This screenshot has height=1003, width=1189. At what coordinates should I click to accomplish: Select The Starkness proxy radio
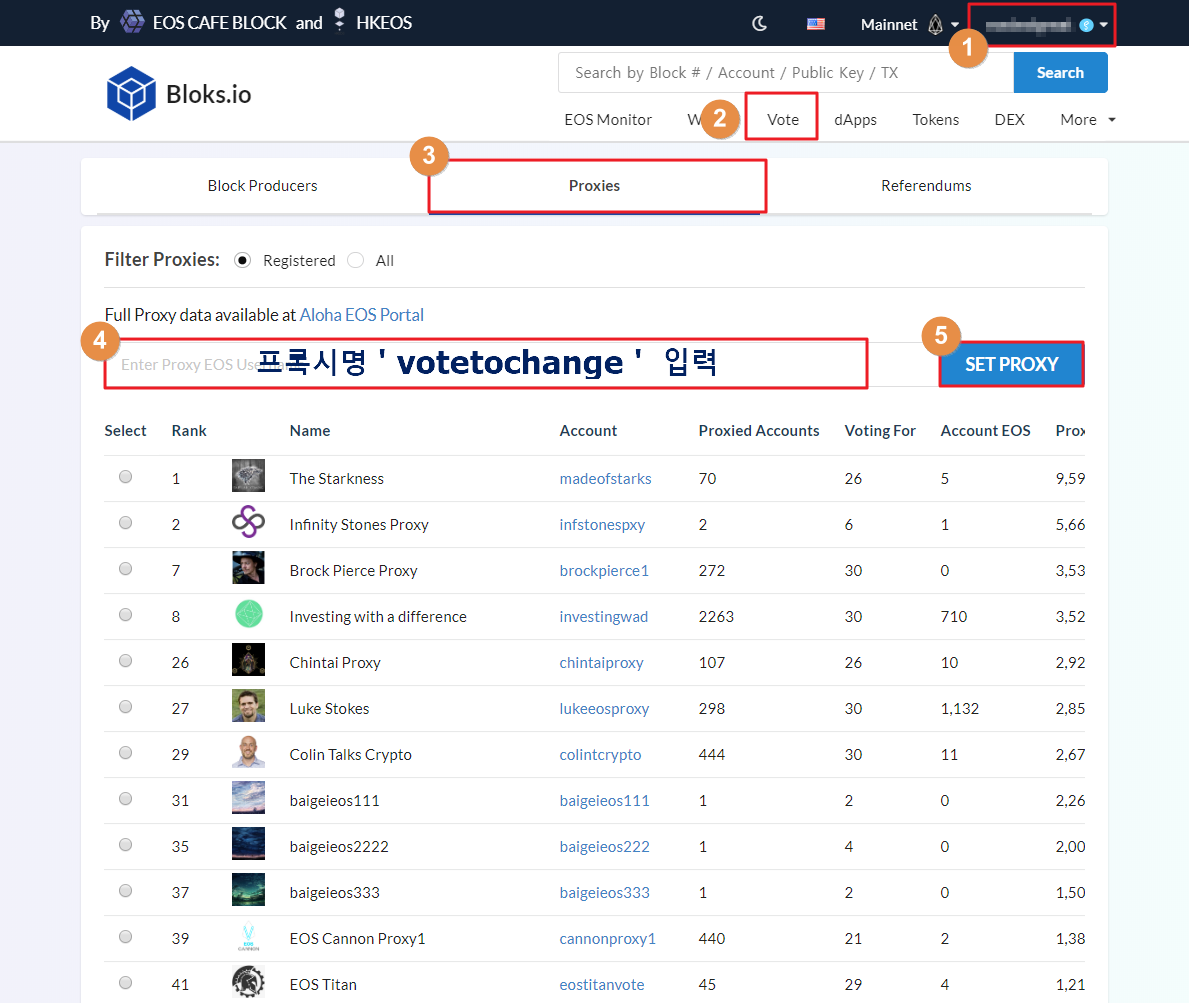(x=126, y=477)
